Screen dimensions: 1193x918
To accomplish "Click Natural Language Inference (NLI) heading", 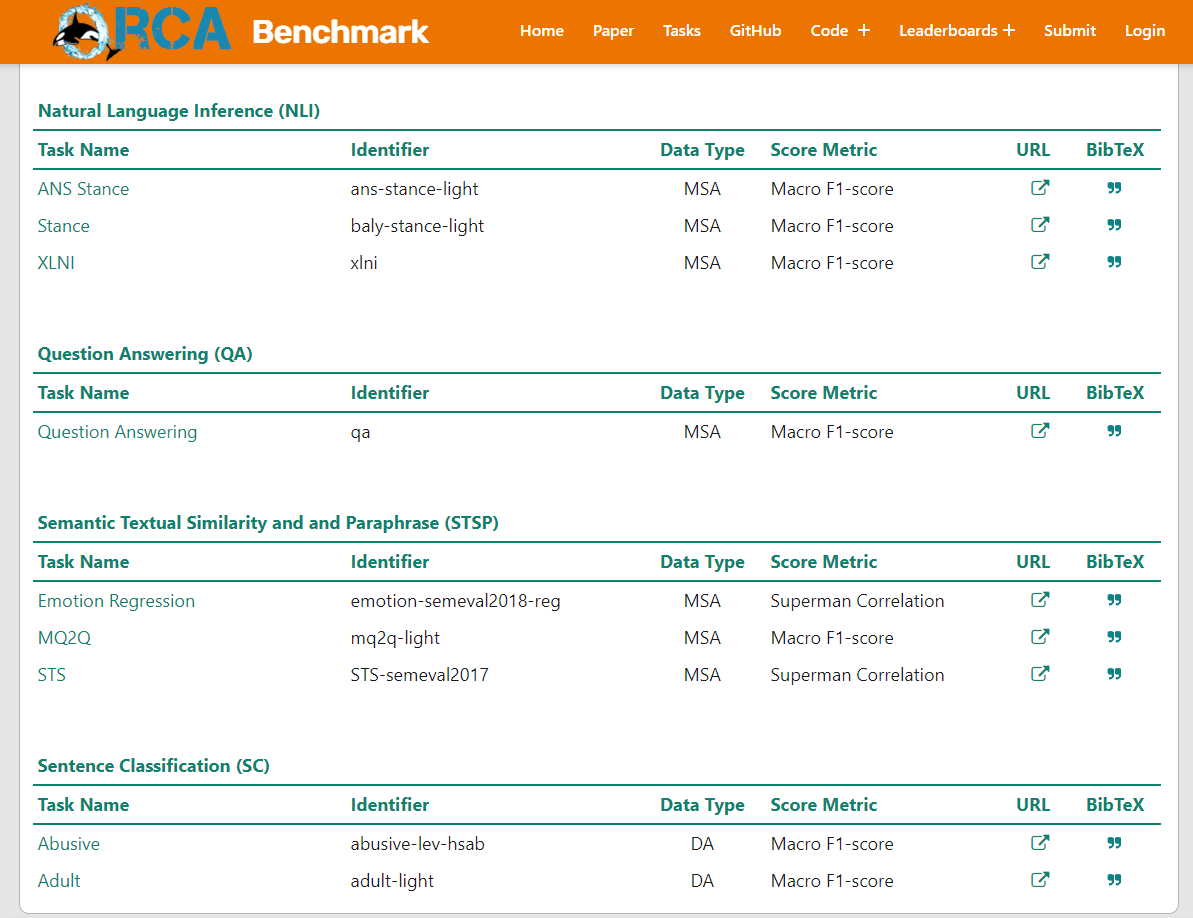I will 179,111.
